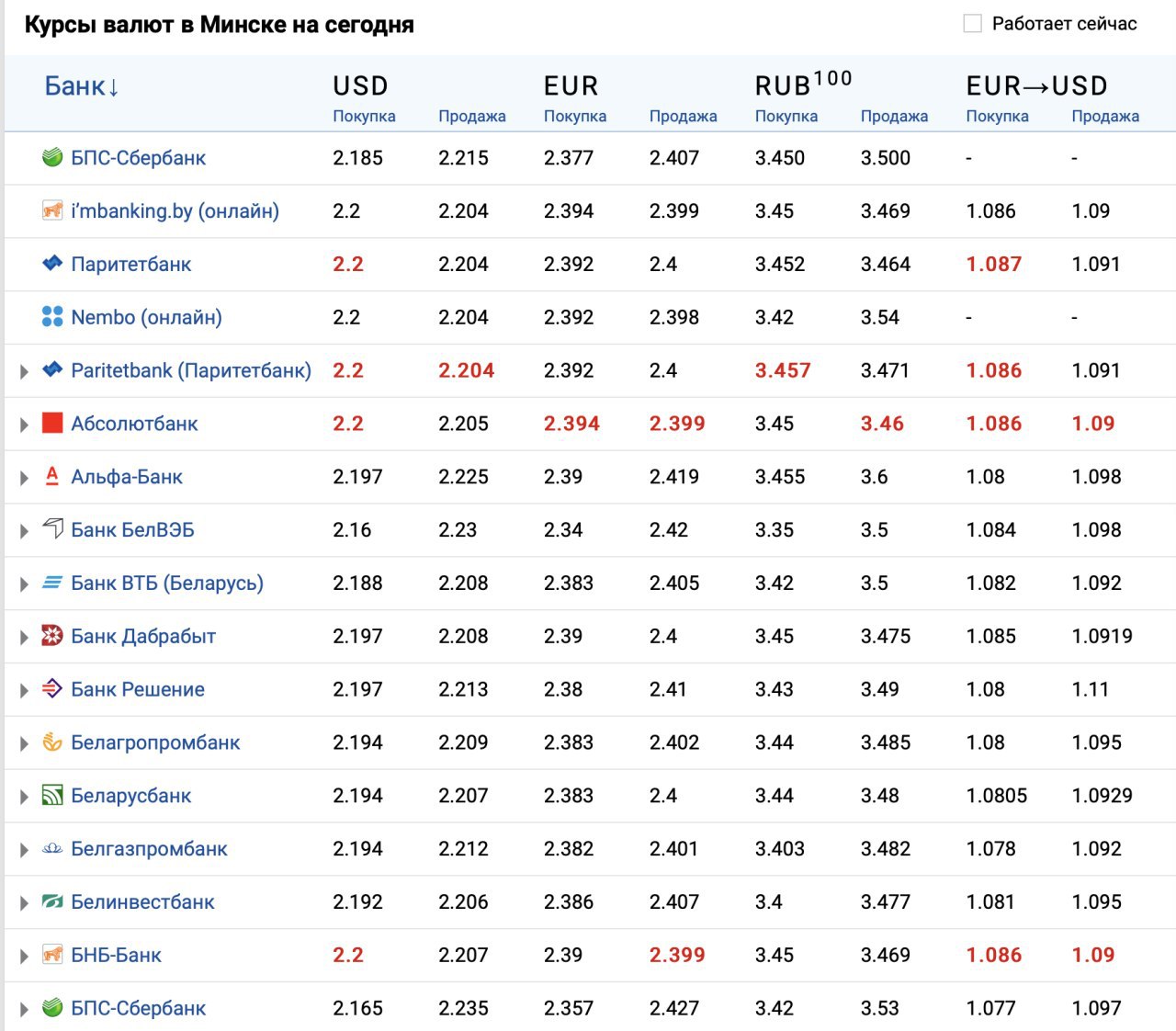
Task: Click the Паритетбанк logo icon
Action: click(52, 264)
